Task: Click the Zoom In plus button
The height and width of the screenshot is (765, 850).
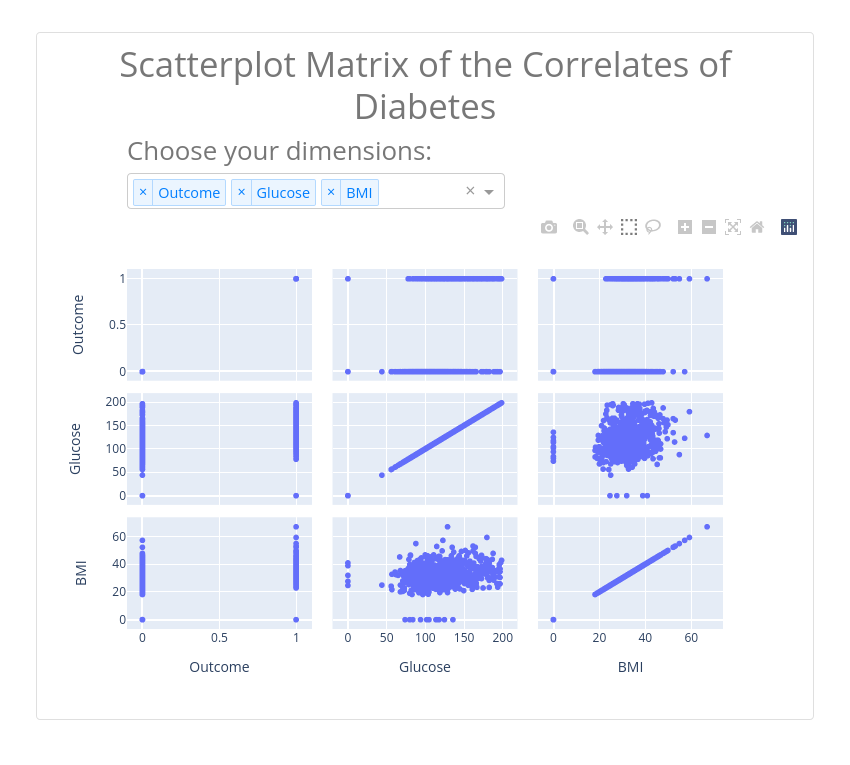Action: pos(685,227)
